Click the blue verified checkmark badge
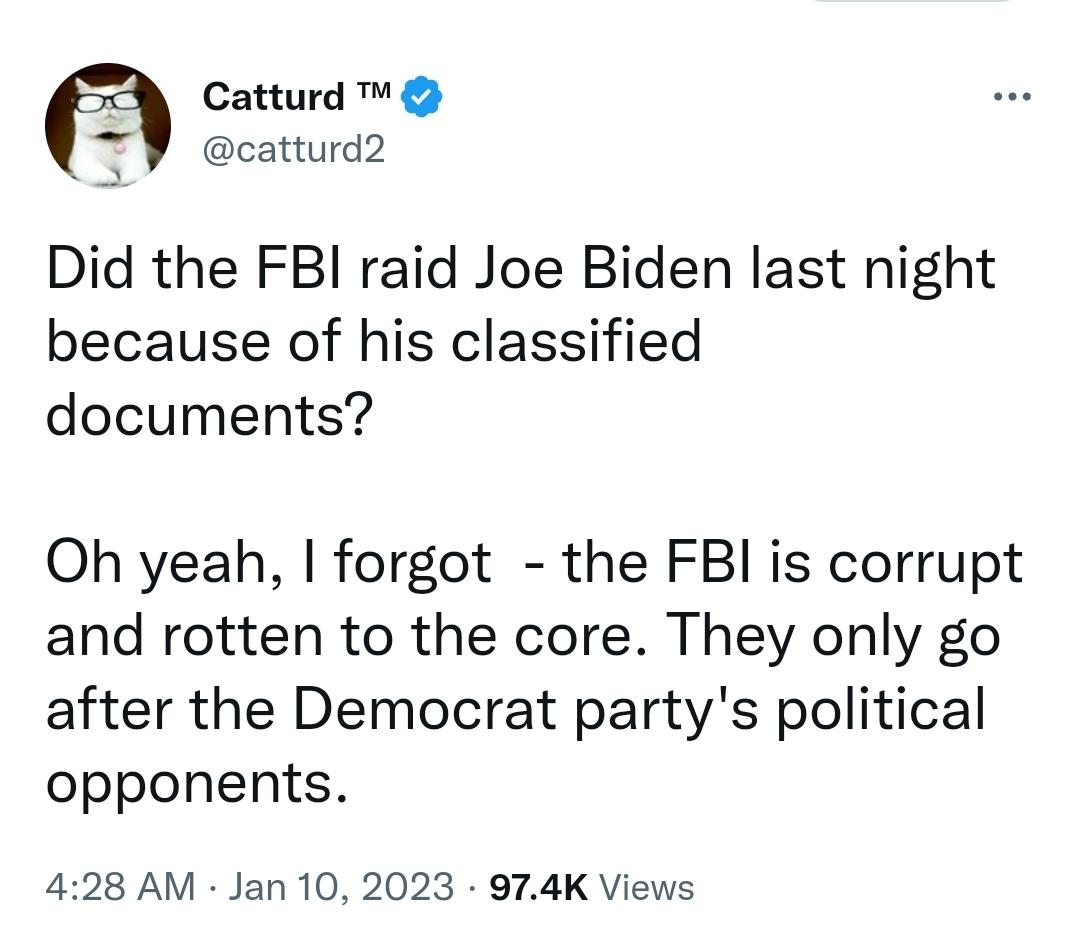 point(423,98)
